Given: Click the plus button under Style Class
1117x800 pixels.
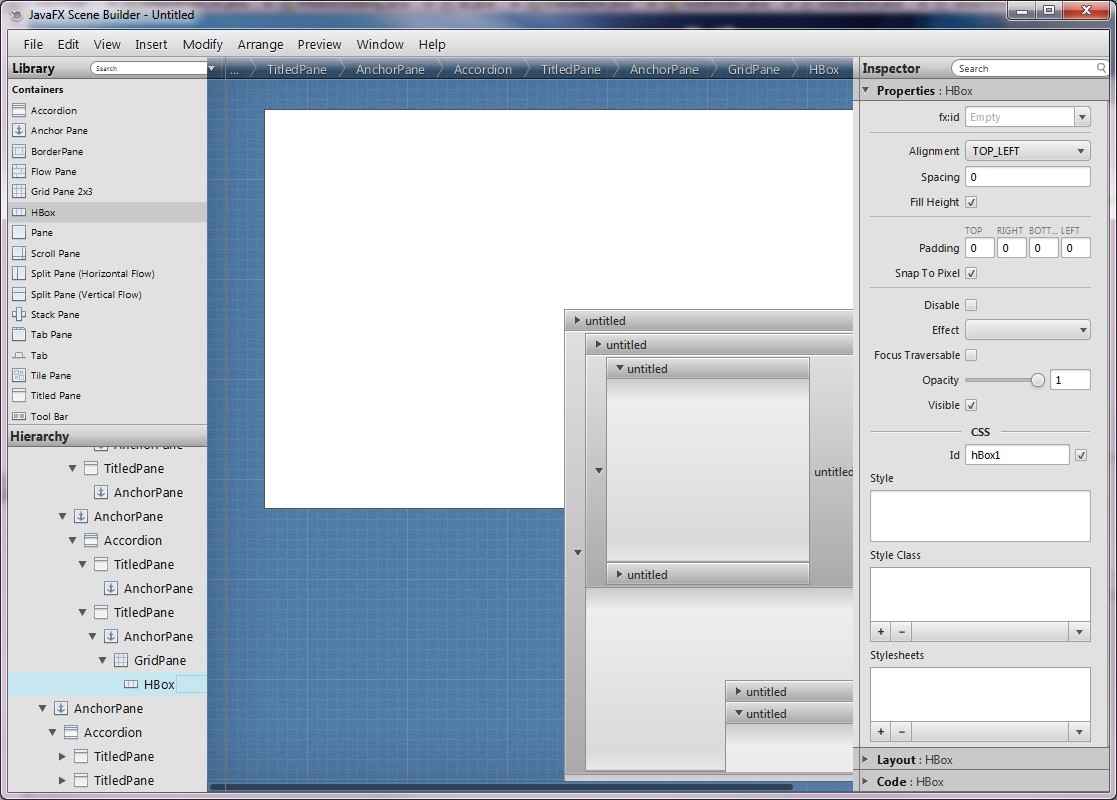Looking at the screenshot, I should tap(881, 632).
